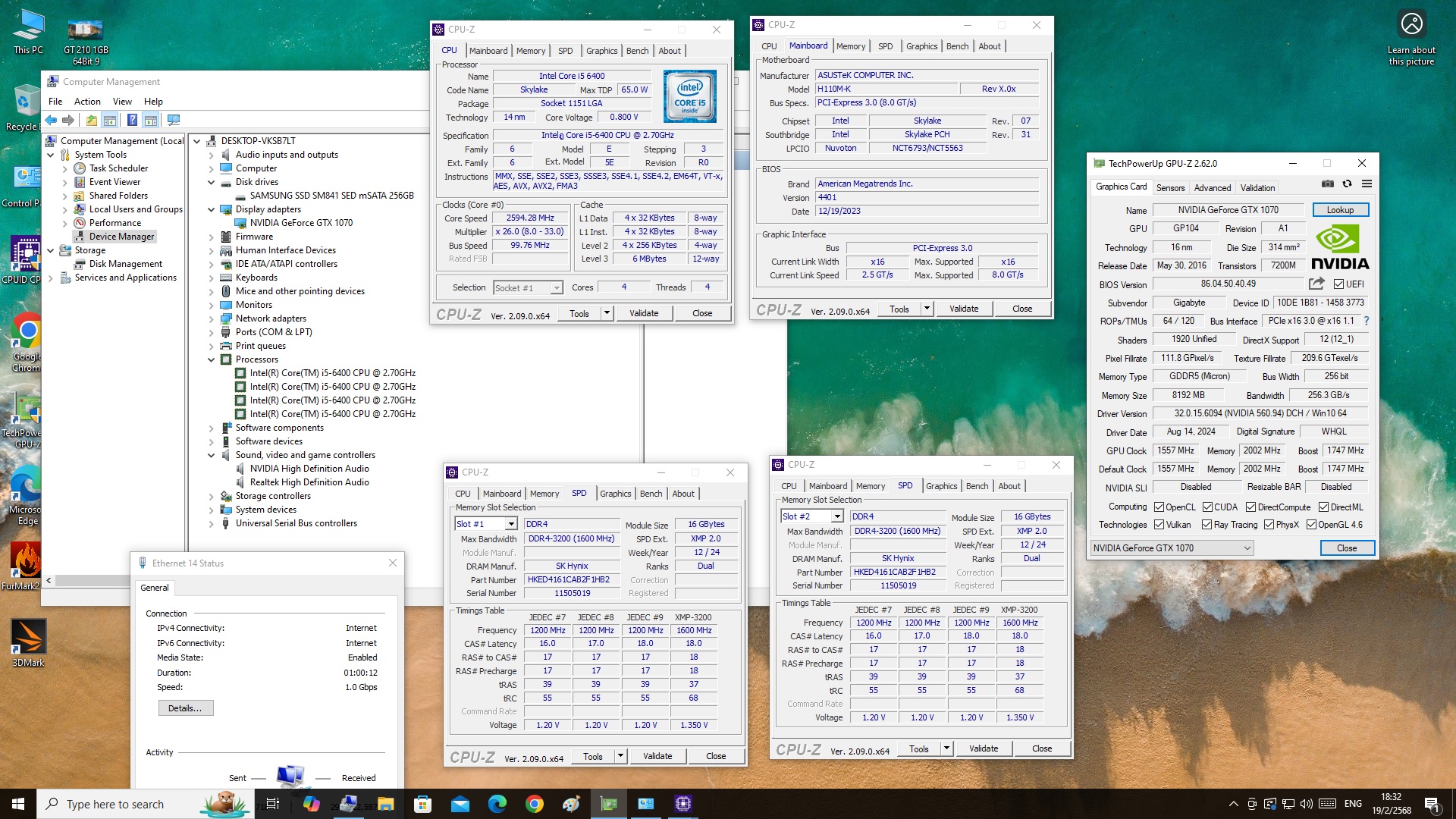Click the forward arrow in Computer Management toolbar
The image size is (1456, 819).
pyautogui.click(x=68, y=120)
